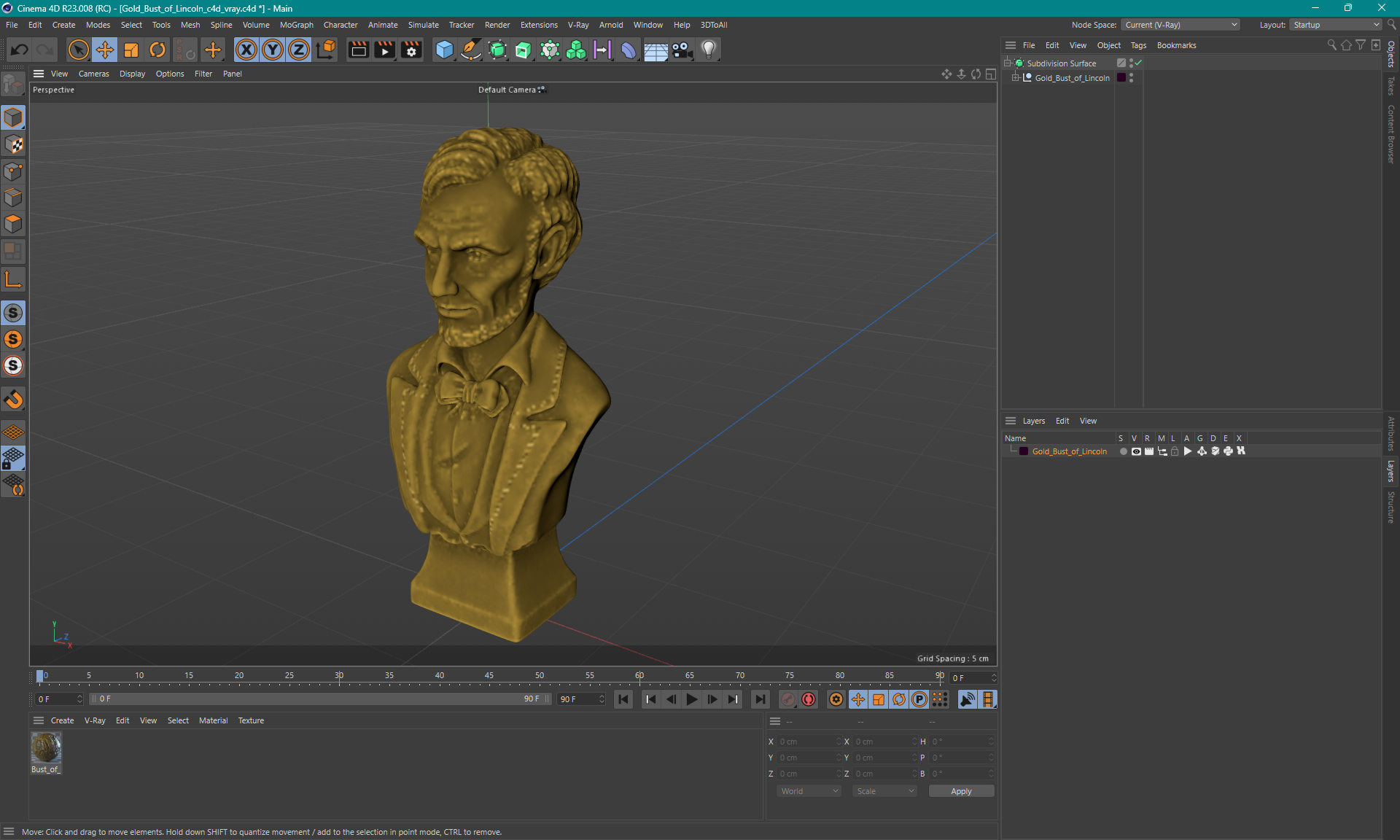Add MoGraph Cloner icon
This screenshot has height=840, width=1400.
click(x=576, y=50)
